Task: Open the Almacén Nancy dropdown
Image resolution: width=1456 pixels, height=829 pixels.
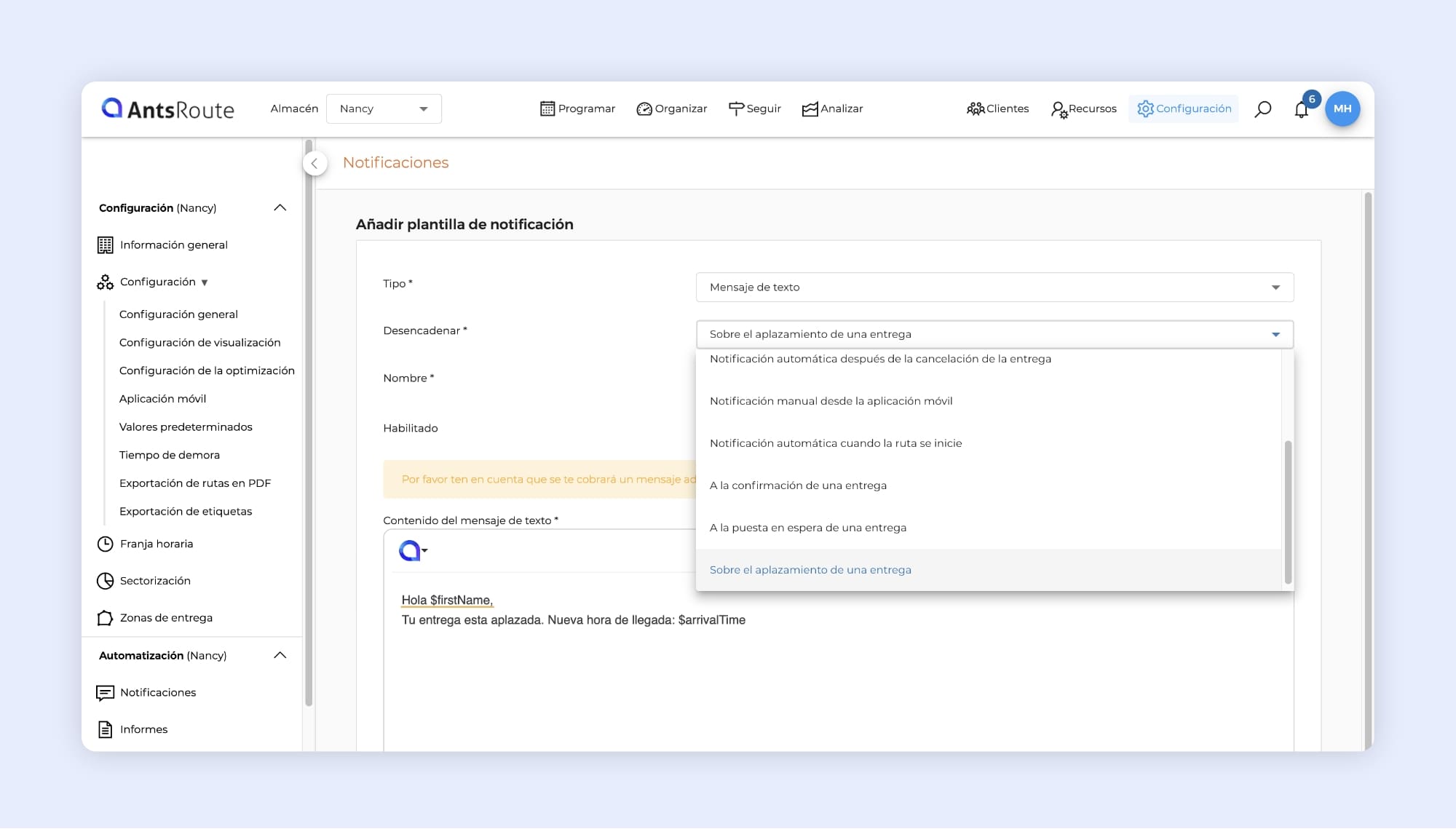Action: 384,109
